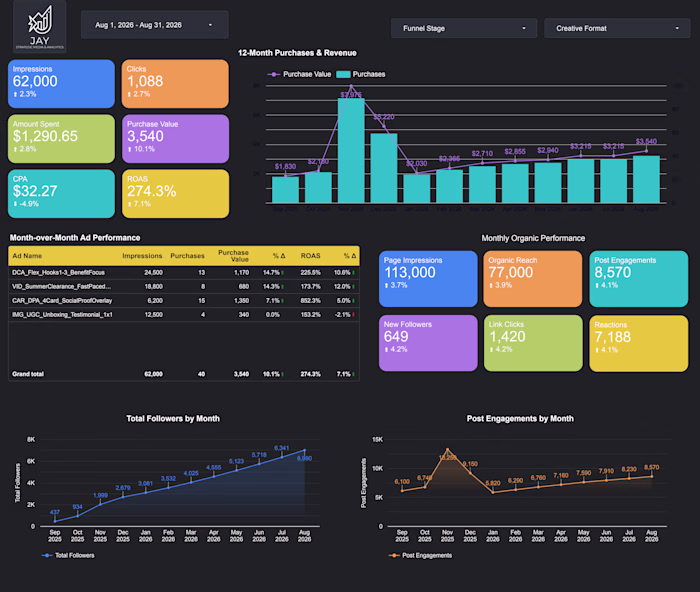Click Monthly Organic Performance heading
The image size is (700, 592).
coord(533,238)
